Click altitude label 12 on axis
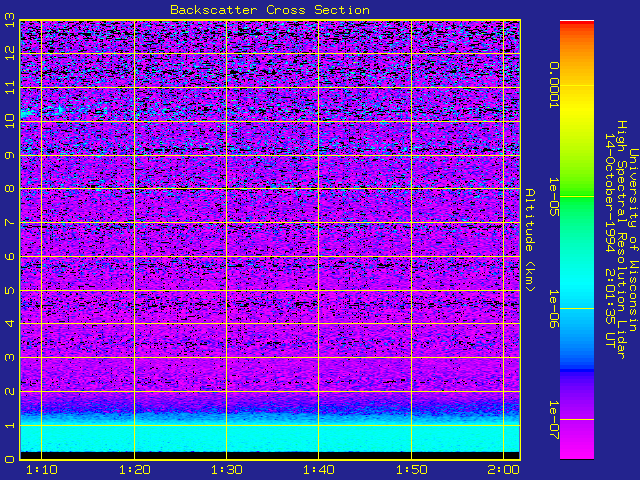This screenshot has width=640, height=480. coord(9,53)
